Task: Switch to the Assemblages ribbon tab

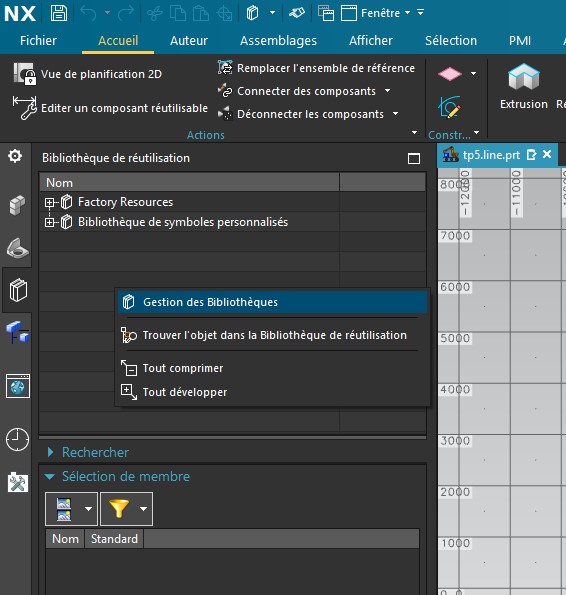Action: (278, 41)
